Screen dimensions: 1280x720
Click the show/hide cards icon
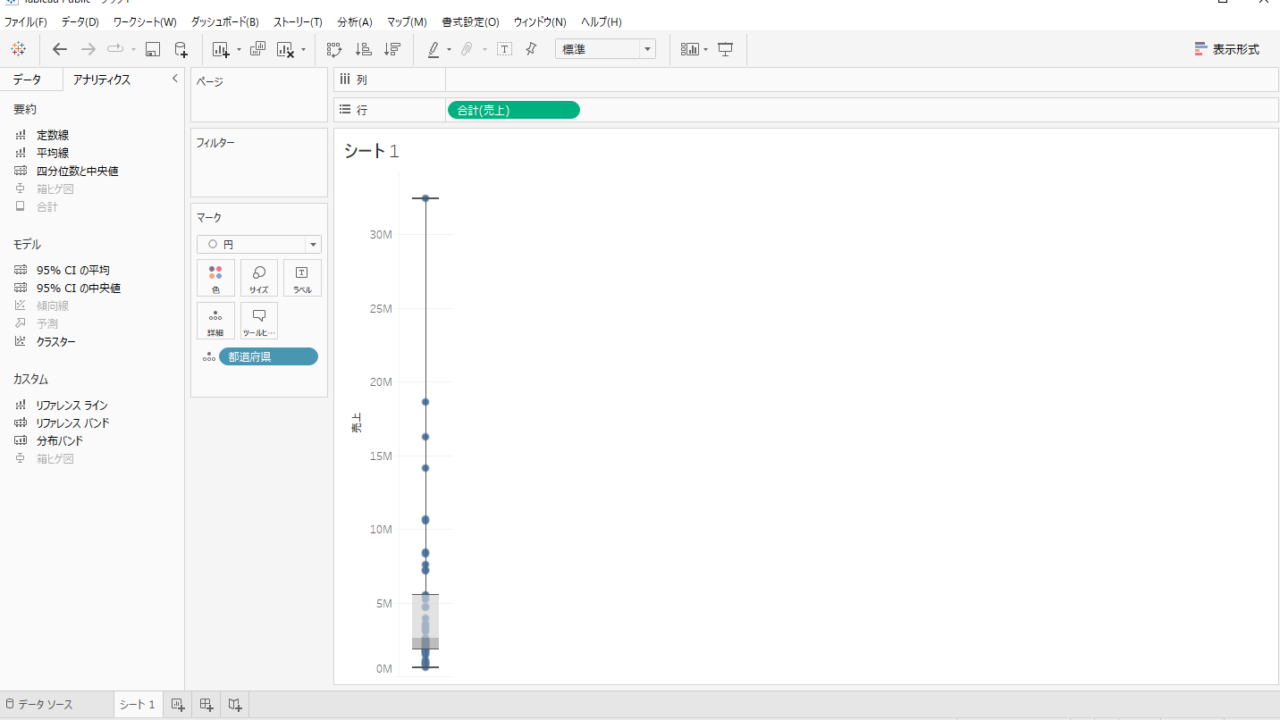coord(690,49)
